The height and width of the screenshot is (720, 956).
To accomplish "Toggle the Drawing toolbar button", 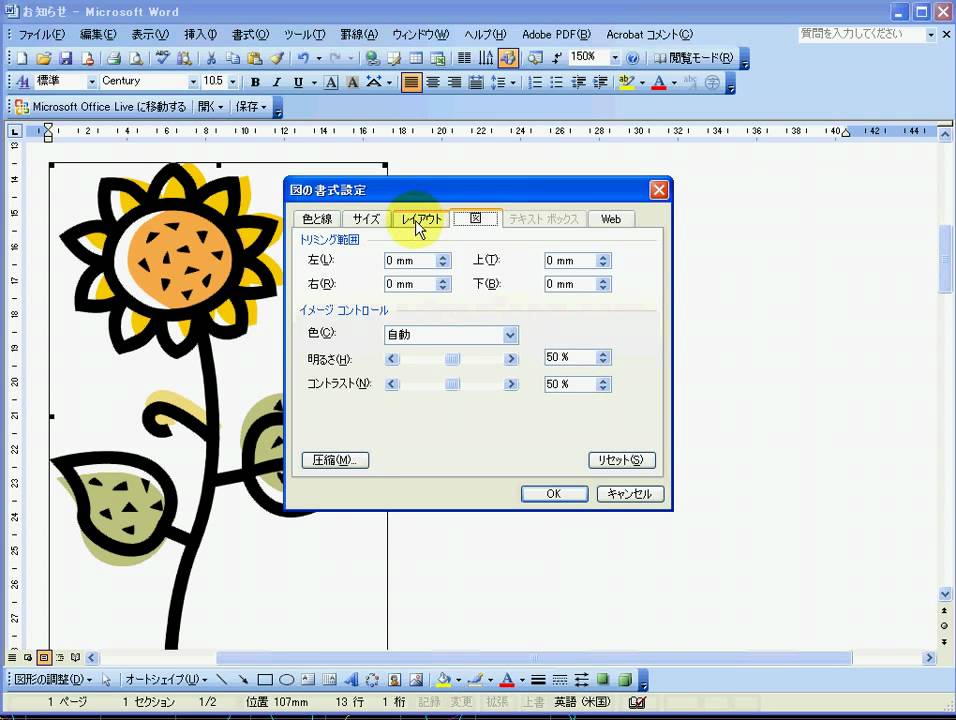I will click(507, 58).
